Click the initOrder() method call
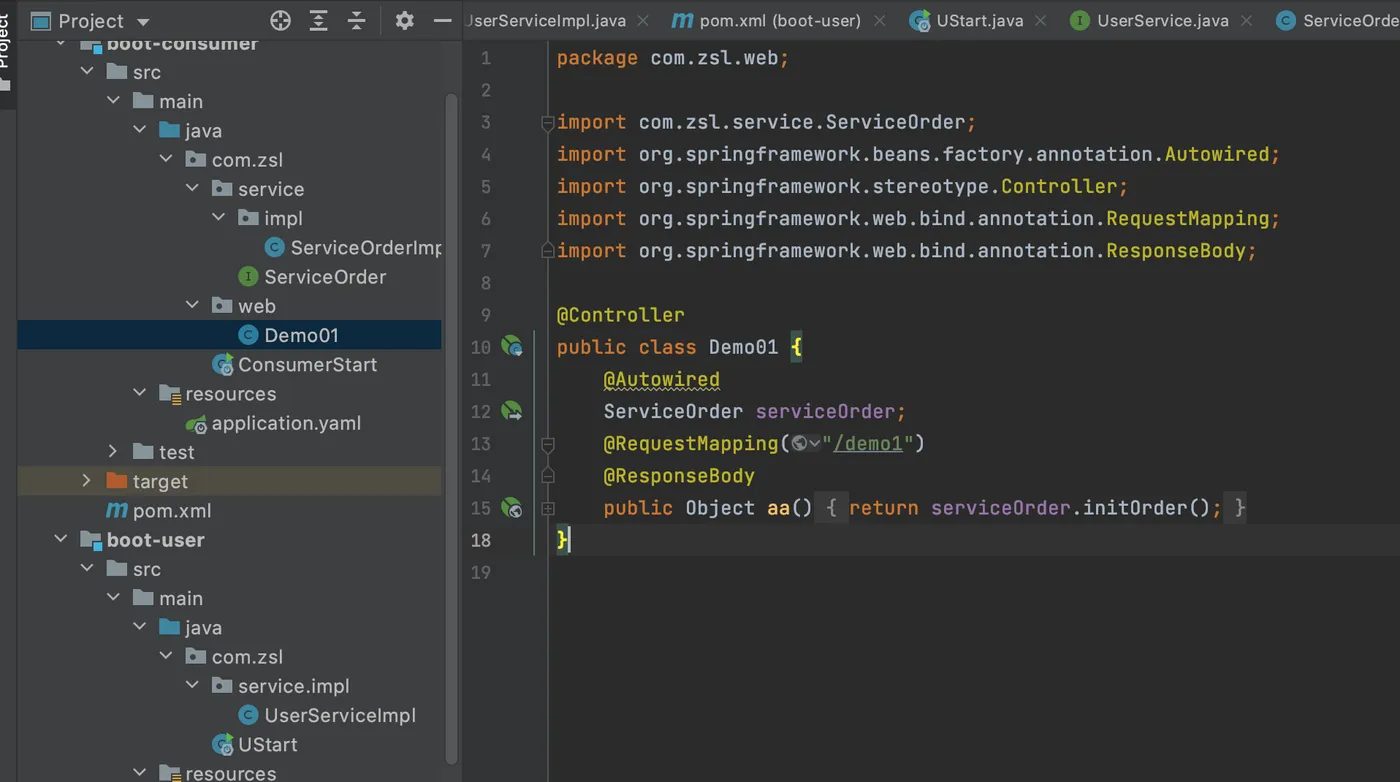 point(1147,508)
